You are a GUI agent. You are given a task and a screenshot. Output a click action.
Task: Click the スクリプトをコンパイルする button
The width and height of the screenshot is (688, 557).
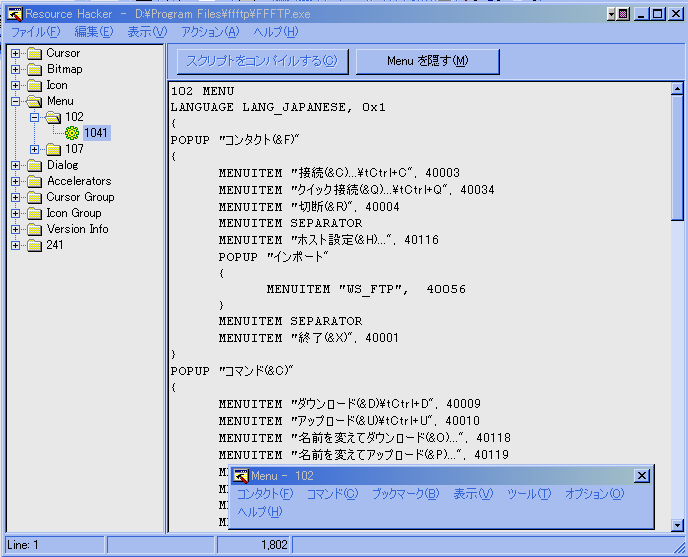[262, 61]
